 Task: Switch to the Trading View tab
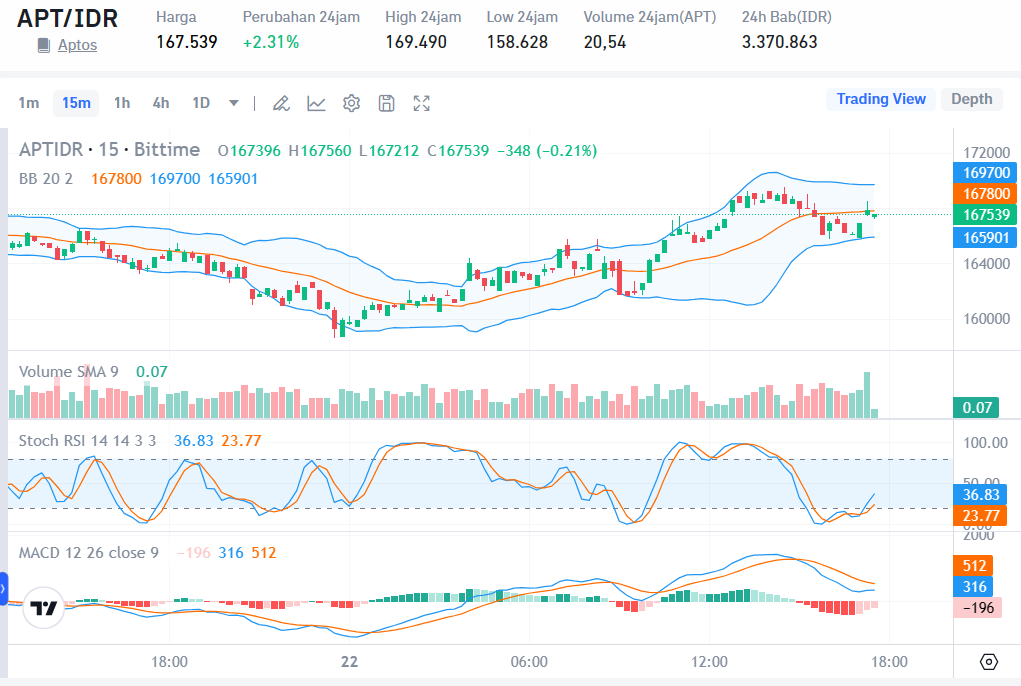pyautogui.click(x=881, y=99)
